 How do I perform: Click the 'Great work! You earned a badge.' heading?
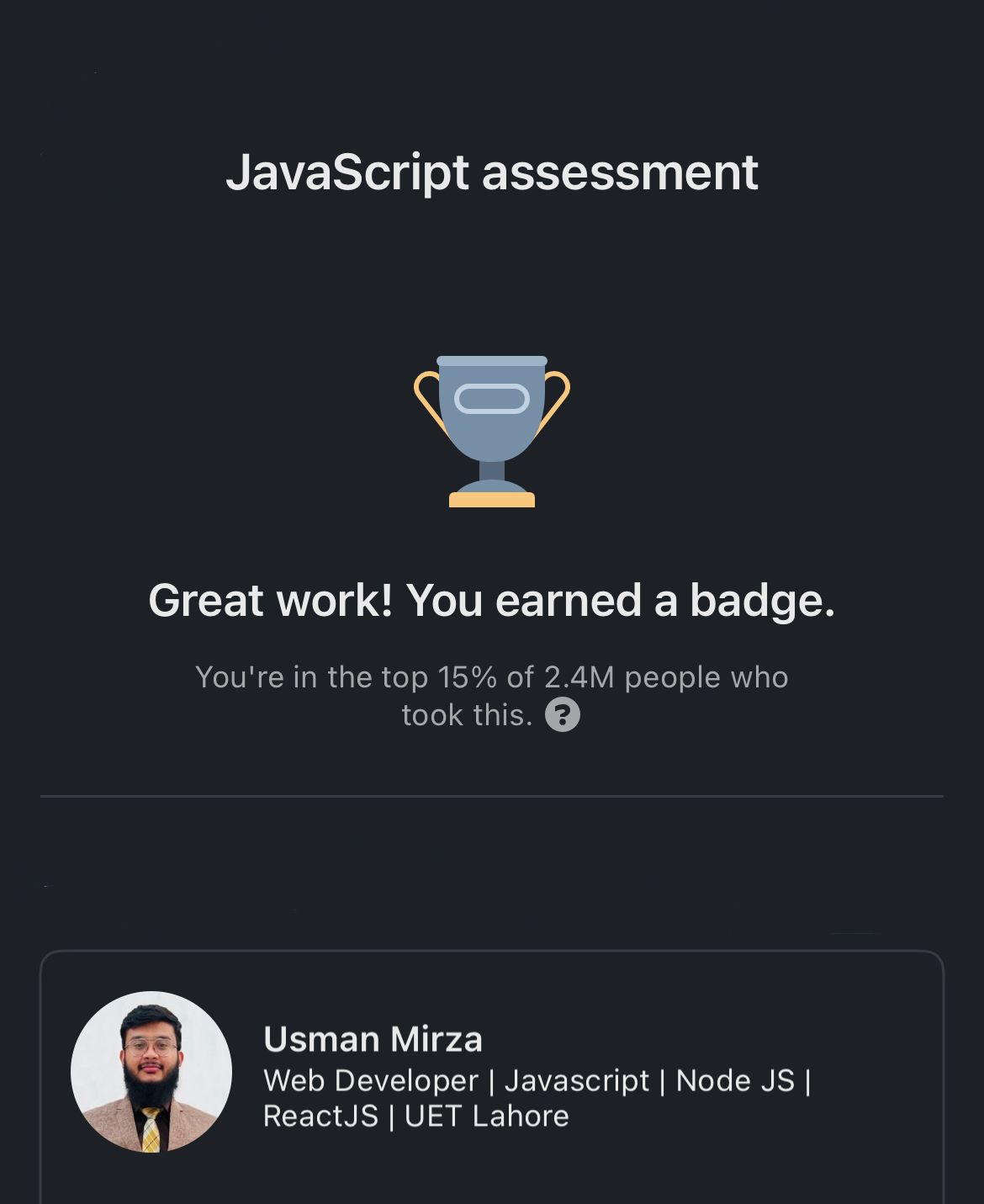point(492,601)
